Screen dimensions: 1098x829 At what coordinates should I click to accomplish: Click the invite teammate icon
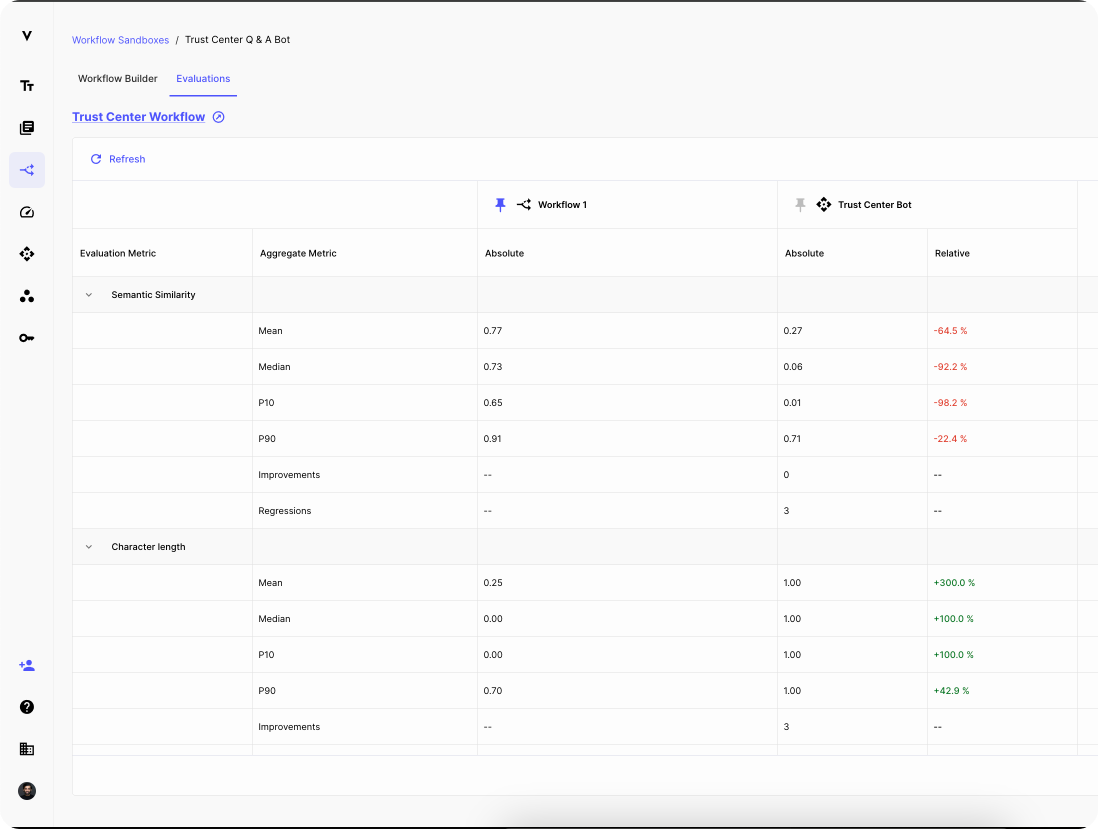tap(27, 665)
